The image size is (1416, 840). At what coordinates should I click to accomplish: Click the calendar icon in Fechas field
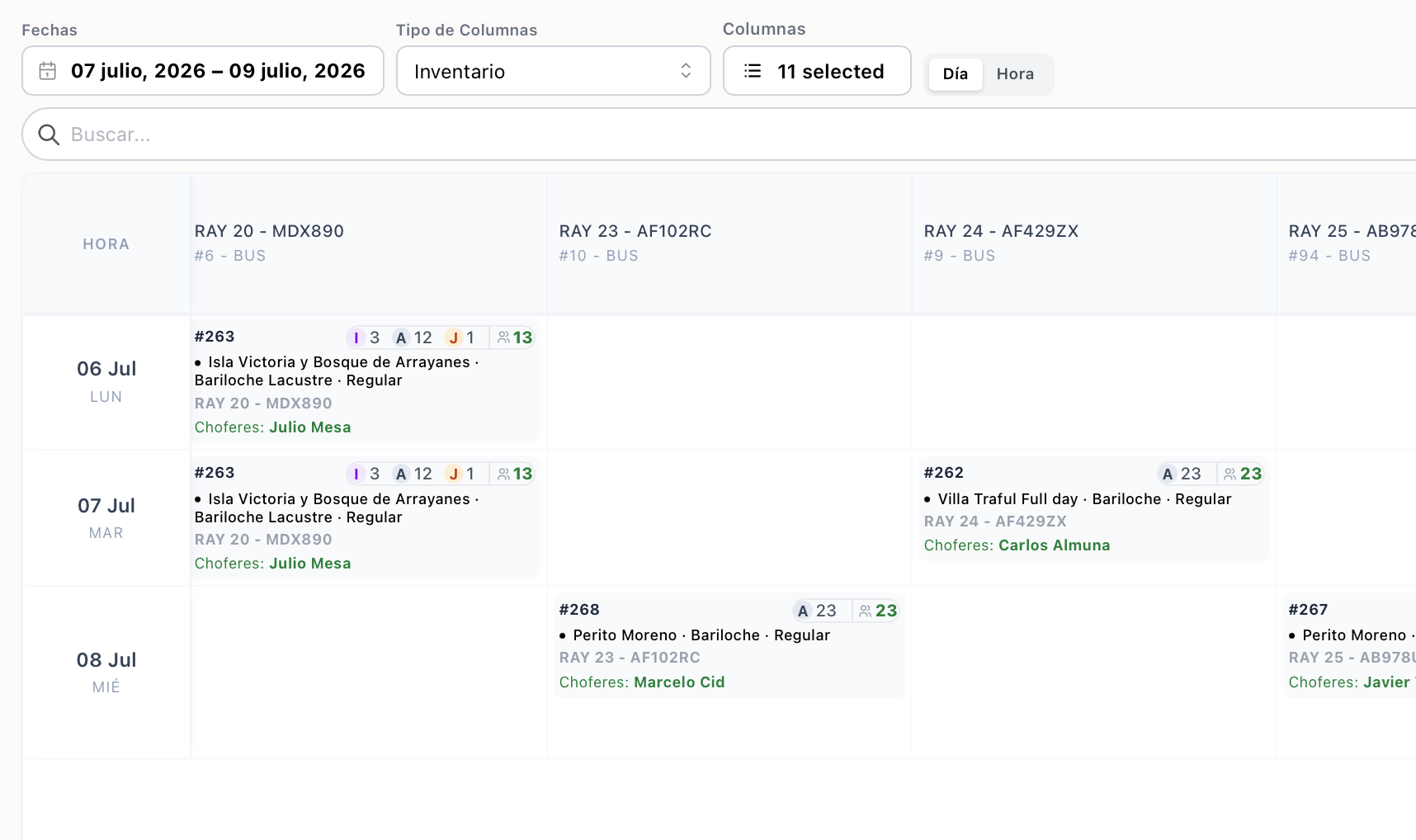pos(48,71)
